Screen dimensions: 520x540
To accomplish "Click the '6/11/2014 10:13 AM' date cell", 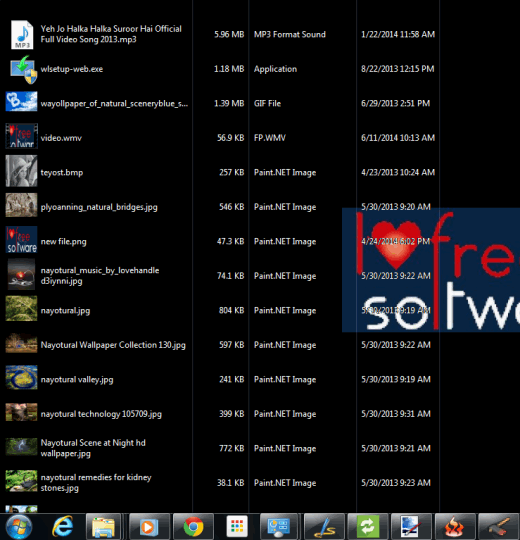I will [x=398, y=138].
